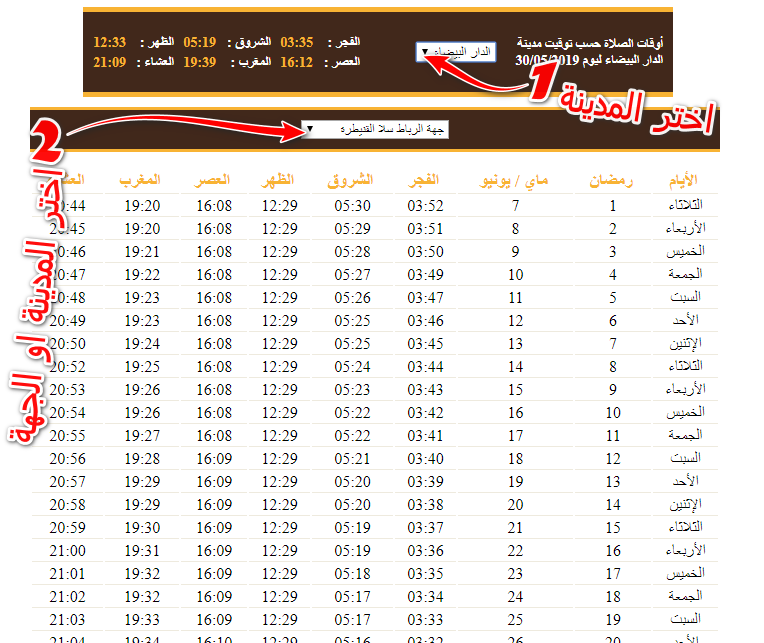The image size is (764, 643).
Task: Click the sunrise time 05:30 cell
Action: 352,206
